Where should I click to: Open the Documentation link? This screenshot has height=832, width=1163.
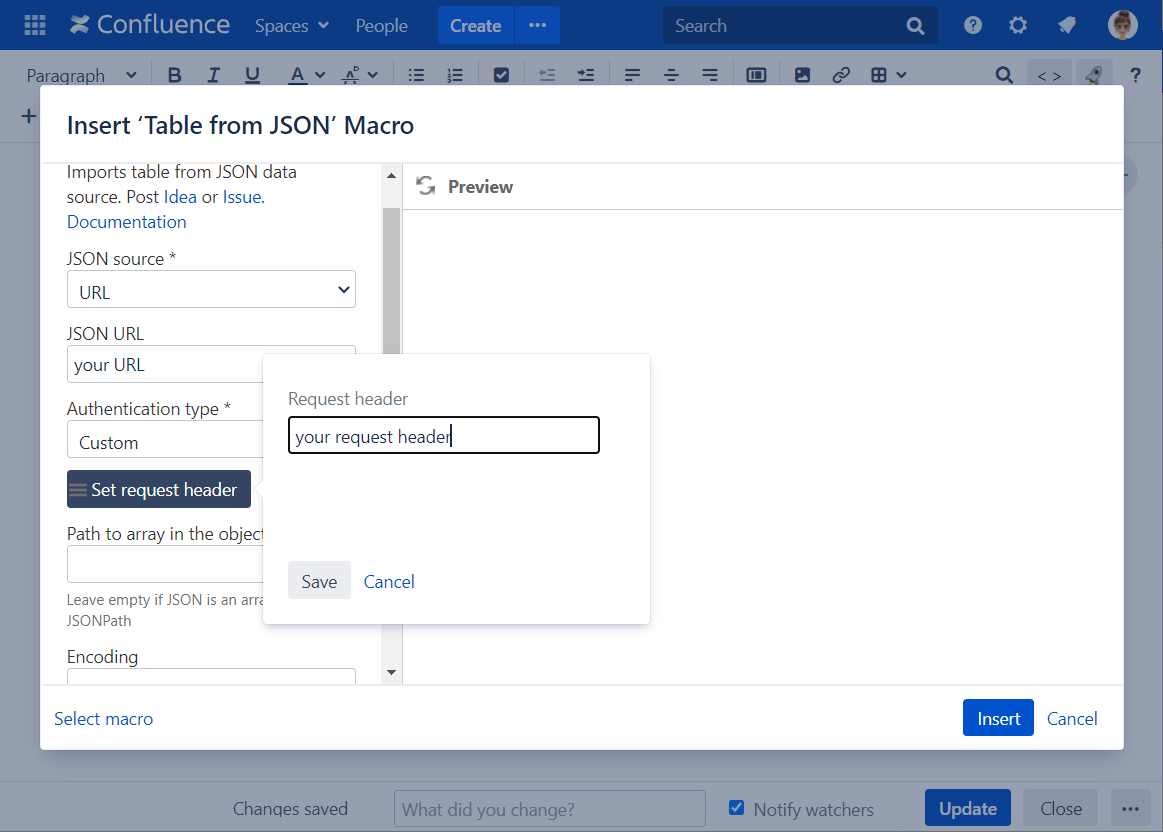pos(126,222)
